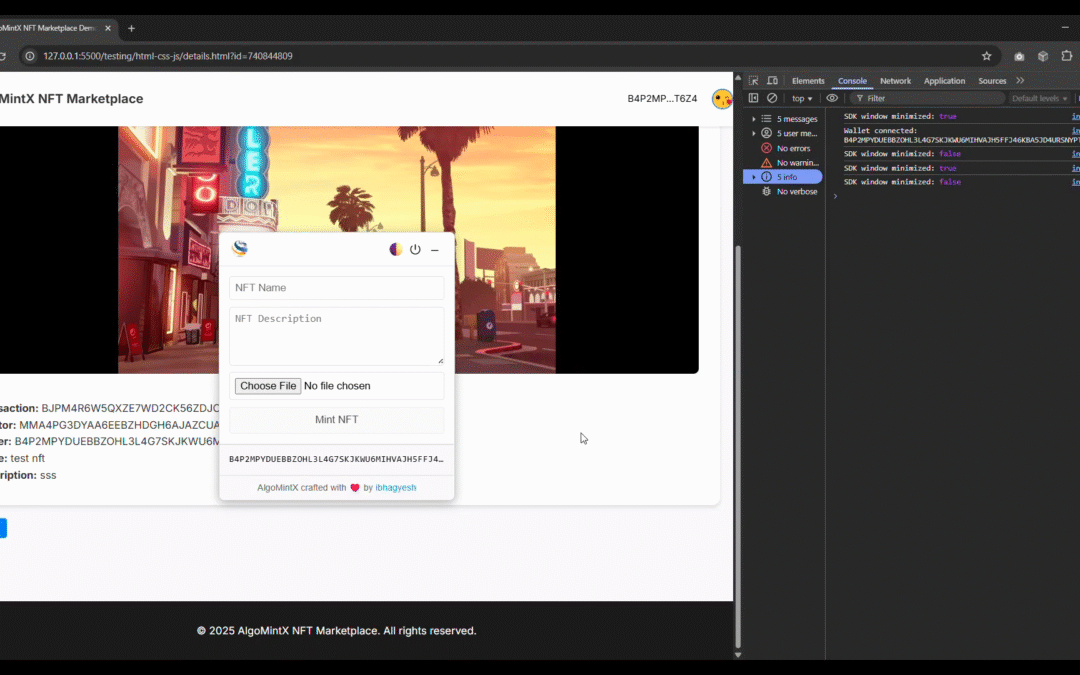Toggle the device emulation icon in DevTools

(773, 81)
